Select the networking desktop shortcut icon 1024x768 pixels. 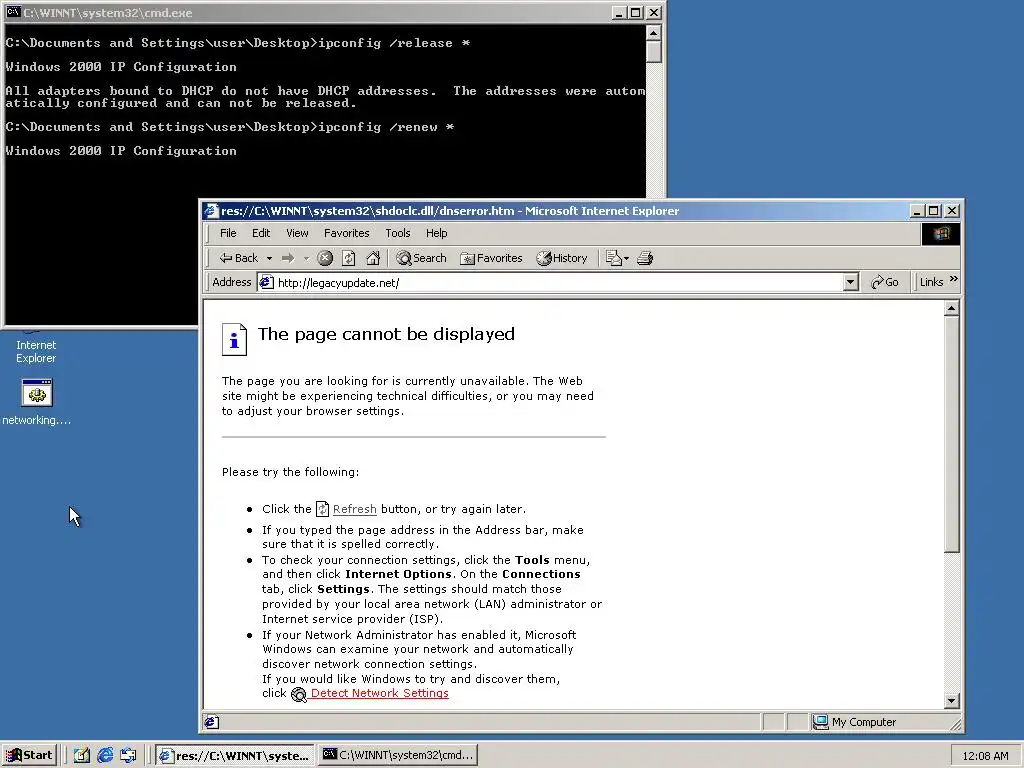pyautogui.click(x=37, y=392)
